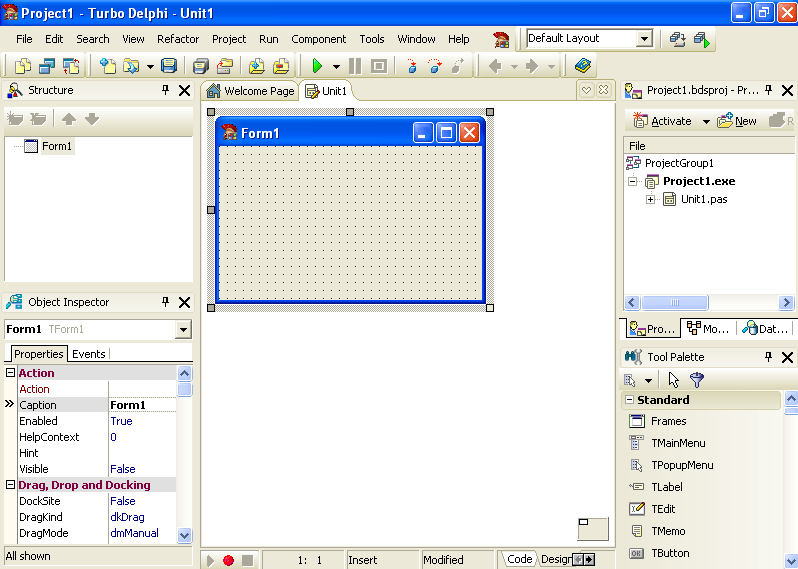Expand the Unit1.pas tree node
Image resolution: width=798 pixels, height=569 pixels.
(650, 199)
